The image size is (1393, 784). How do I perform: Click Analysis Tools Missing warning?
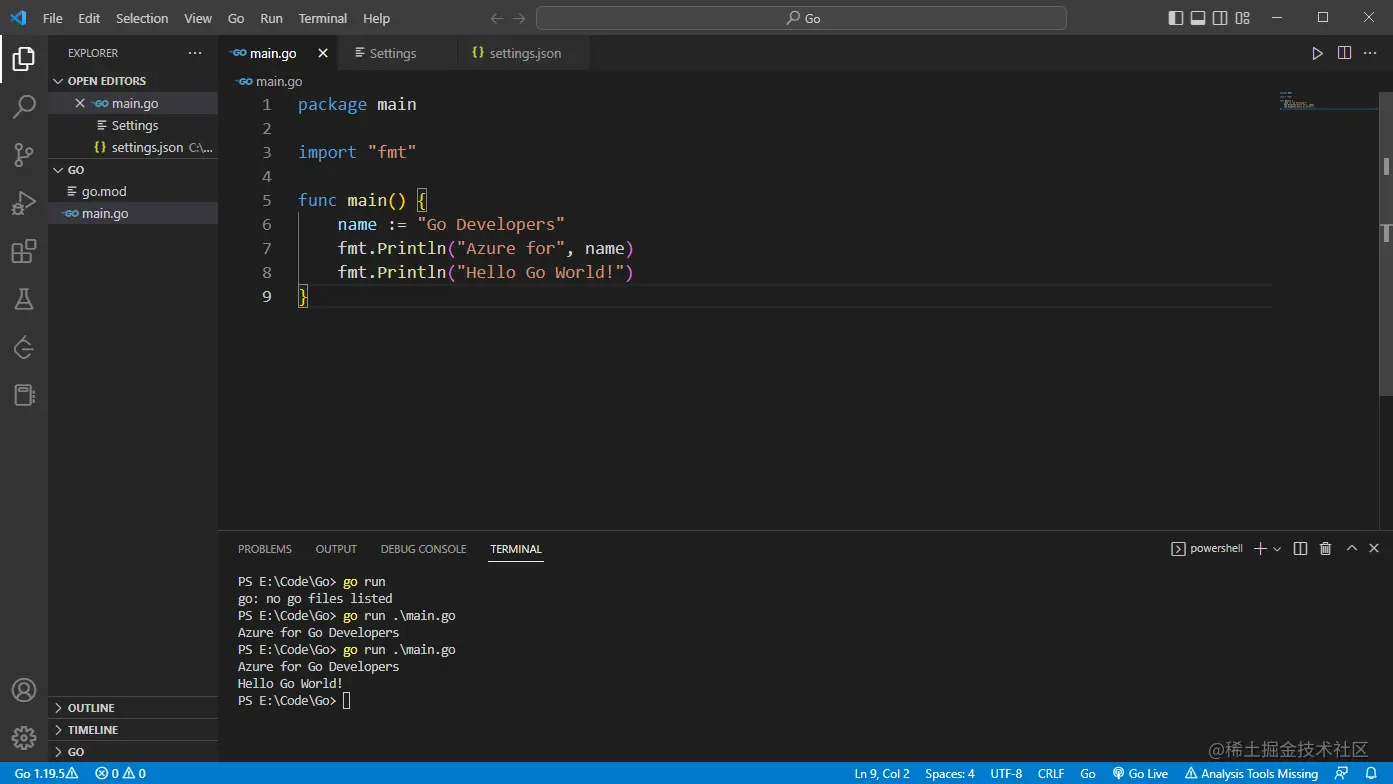coord(1252,773)
